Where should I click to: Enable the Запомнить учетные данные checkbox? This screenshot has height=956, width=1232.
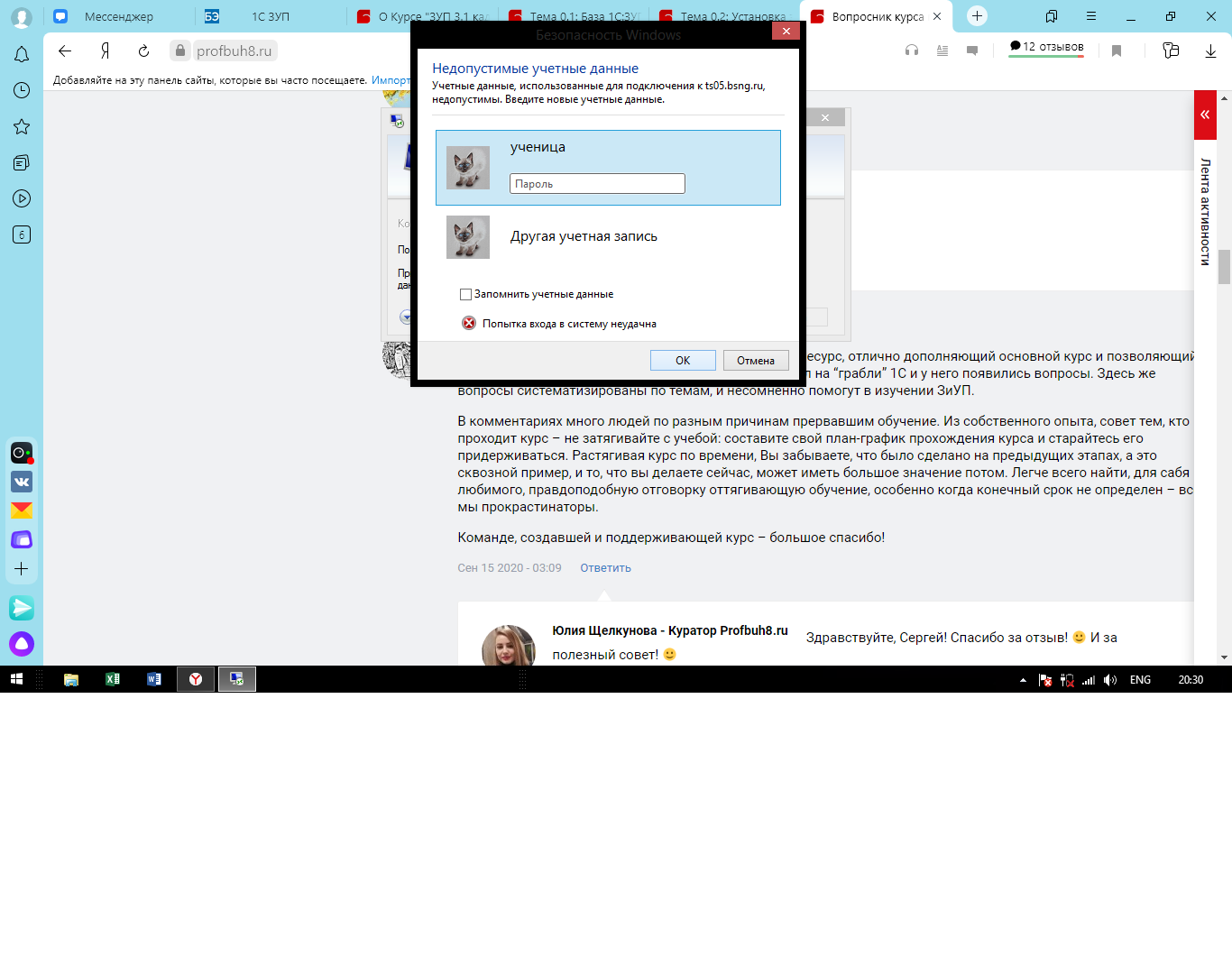(465, 294)
